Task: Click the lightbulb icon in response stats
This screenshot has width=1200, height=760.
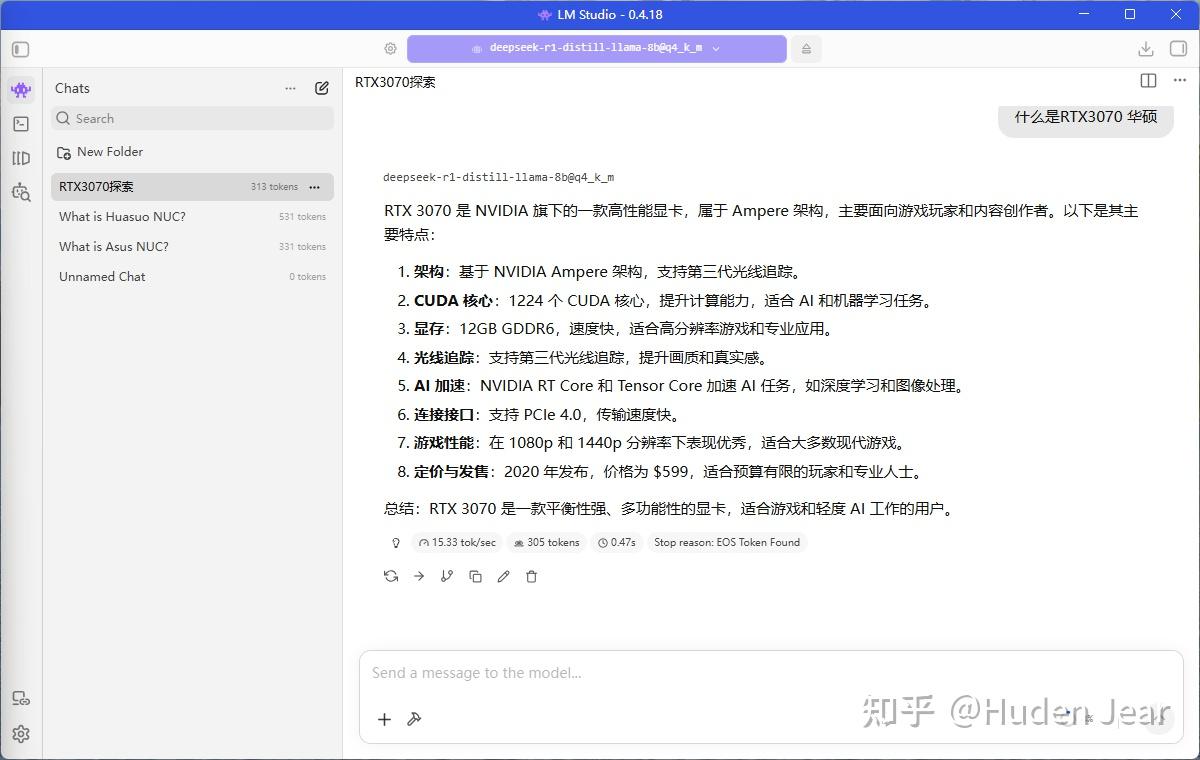Action: [x=396, y=543]
